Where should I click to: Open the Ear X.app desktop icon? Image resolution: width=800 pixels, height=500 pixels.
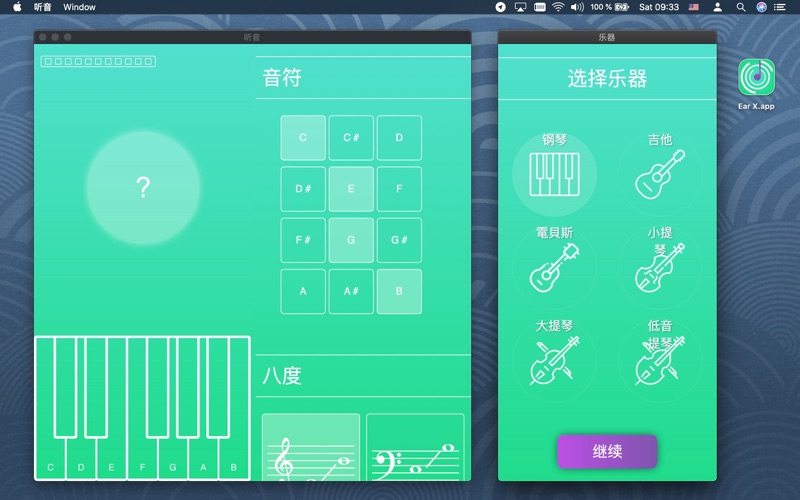point(757,79)
